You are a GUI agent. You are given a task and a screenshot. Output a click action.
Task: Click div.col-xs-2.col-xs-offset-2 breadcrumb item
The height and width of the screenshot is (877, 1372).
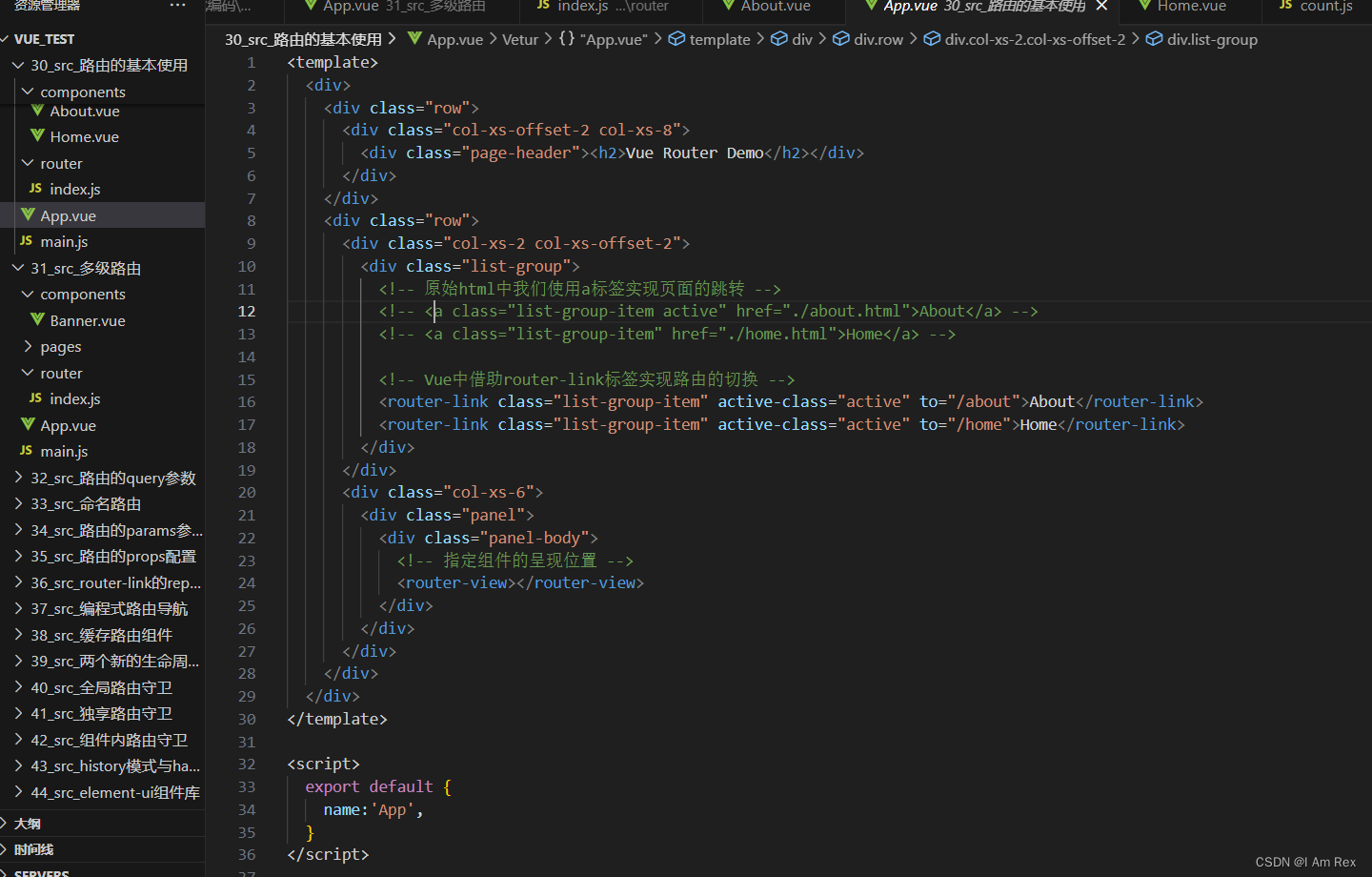coord(1035,39)
